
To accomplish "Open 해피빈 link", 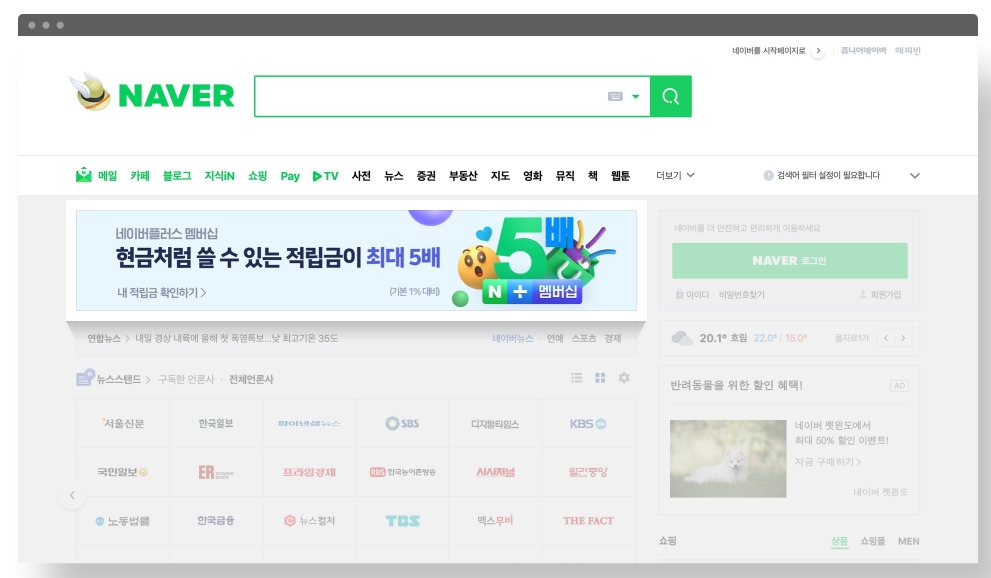I will [908, 51].
